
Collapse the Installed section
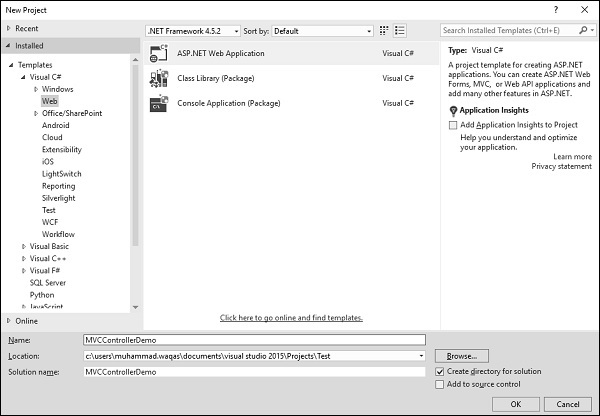point(8,46)
